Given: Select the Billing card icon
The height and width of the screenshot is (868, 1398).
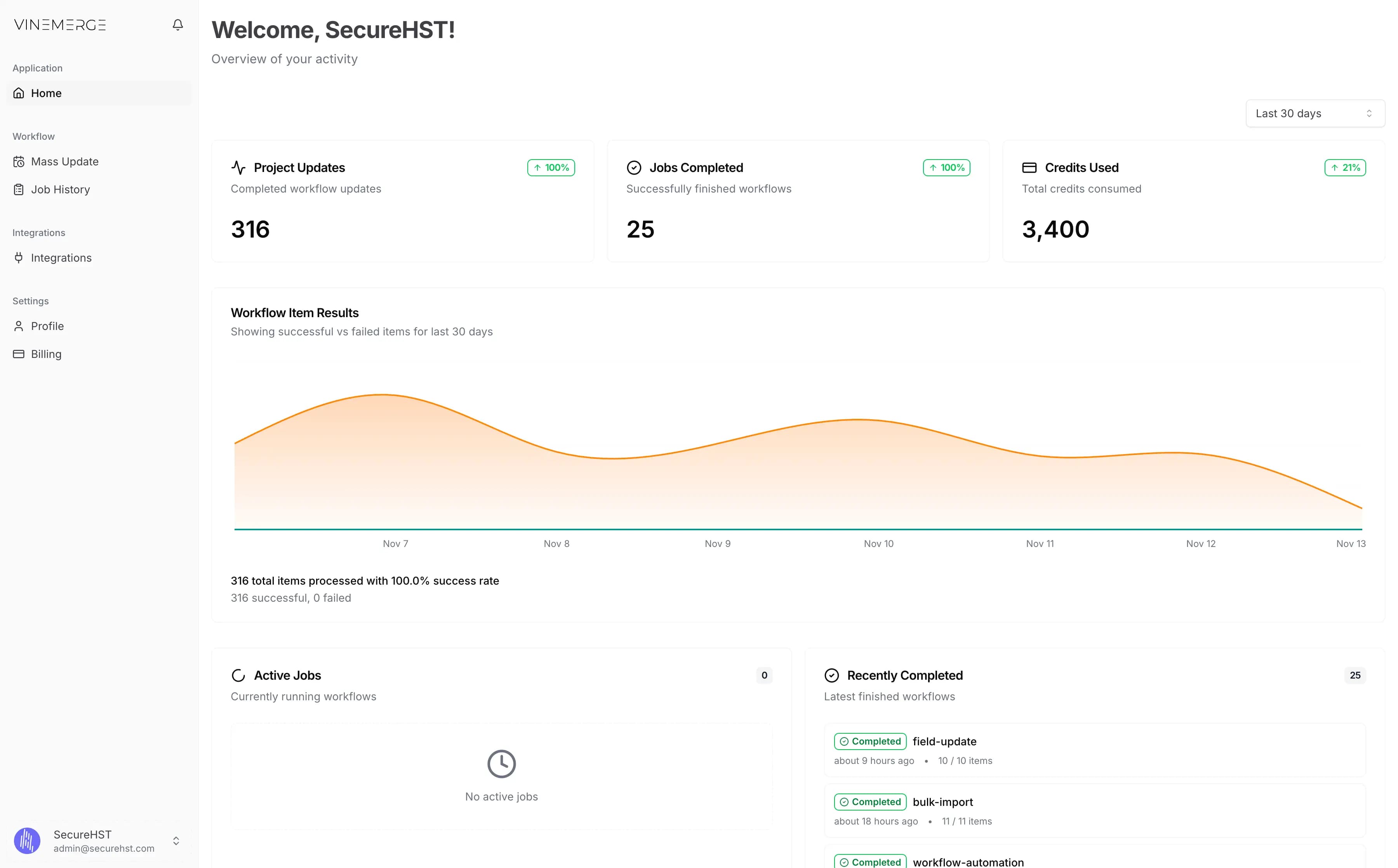Looking at the screenshot, I should pyautogui.click(x=18, y=354).
